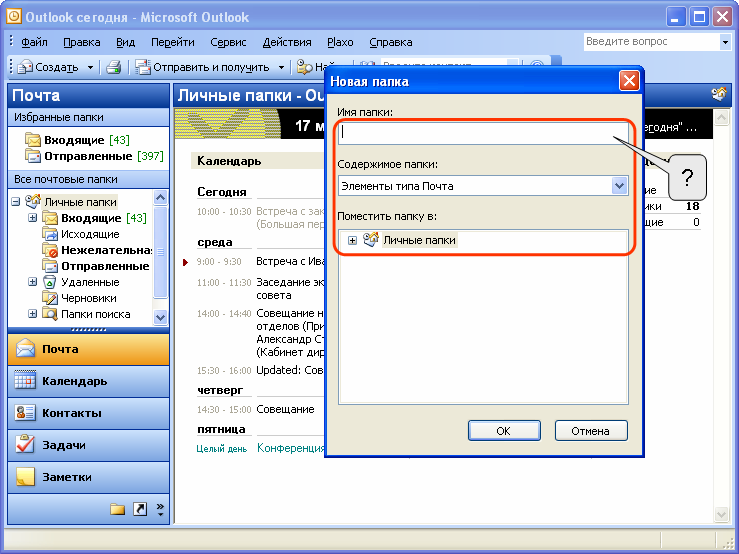This screenshot has width=739, height=554.
Task: Click folder list scroll up arrow
Action: [160, 198]
